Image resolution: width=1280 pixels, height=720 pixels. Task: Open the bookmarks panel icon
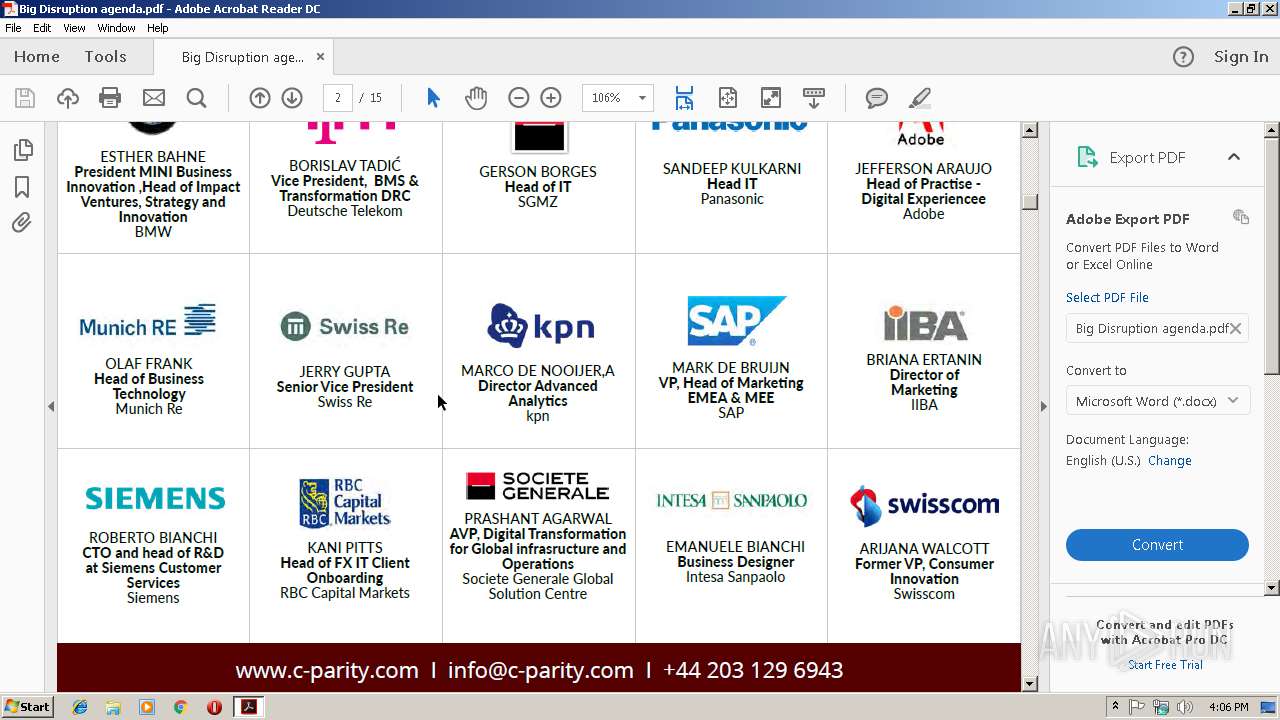pyautogui.click(x=22, y=187)
